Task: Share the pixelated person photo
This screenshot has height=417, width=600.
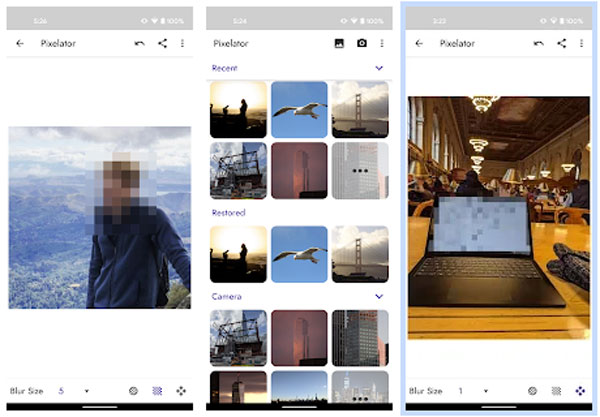Action: tap(163, 43)
